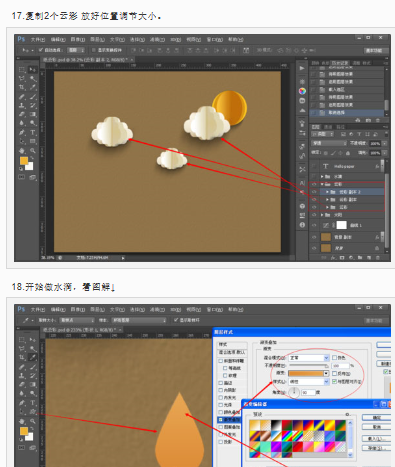Open 填充 arrow in Layers panel
The image size is (395, 467).
[384, 153]
